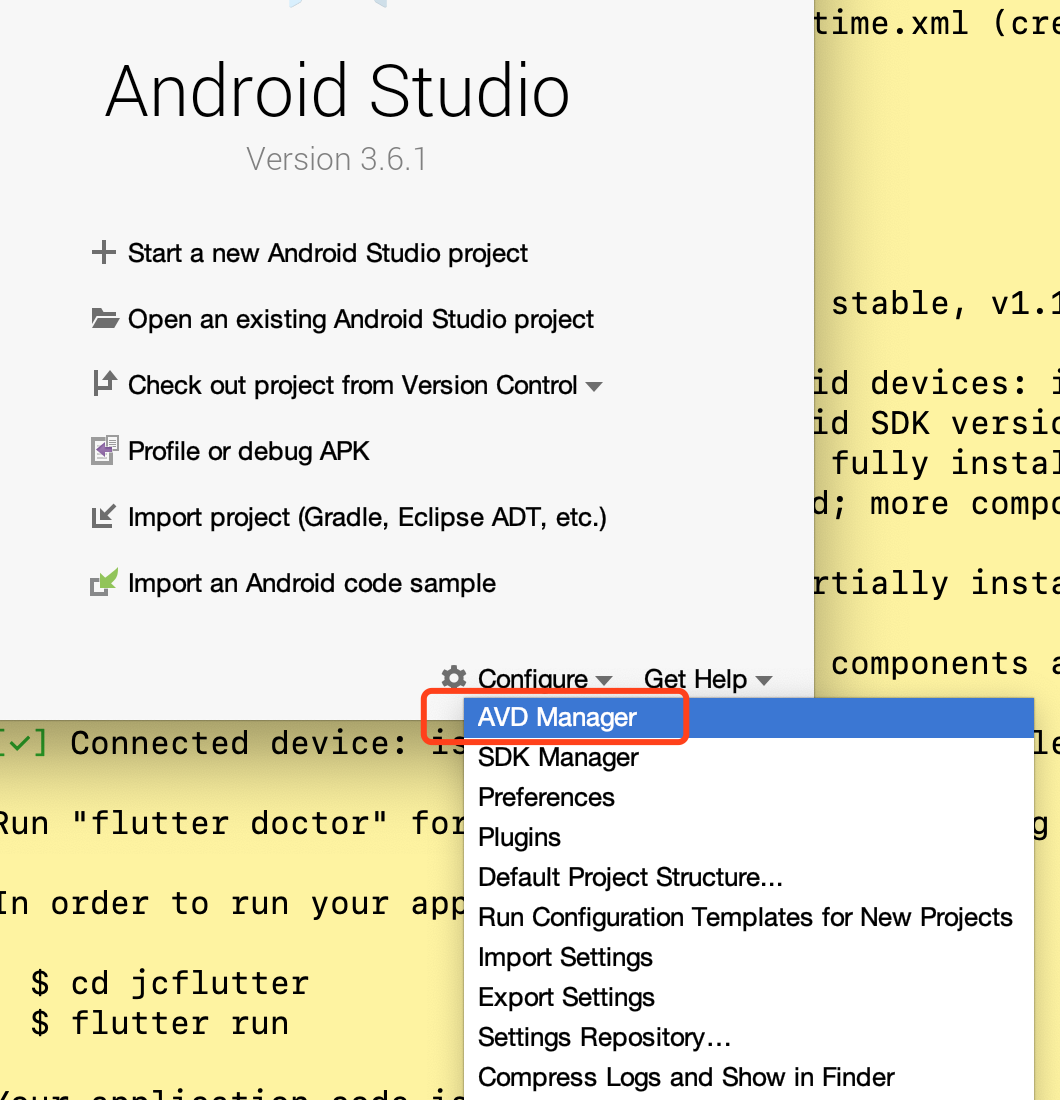Click the 'Android Studio' title text
Image resolution: width=1060 pixels, height=1100 pixels.
[x=337, y=91]
